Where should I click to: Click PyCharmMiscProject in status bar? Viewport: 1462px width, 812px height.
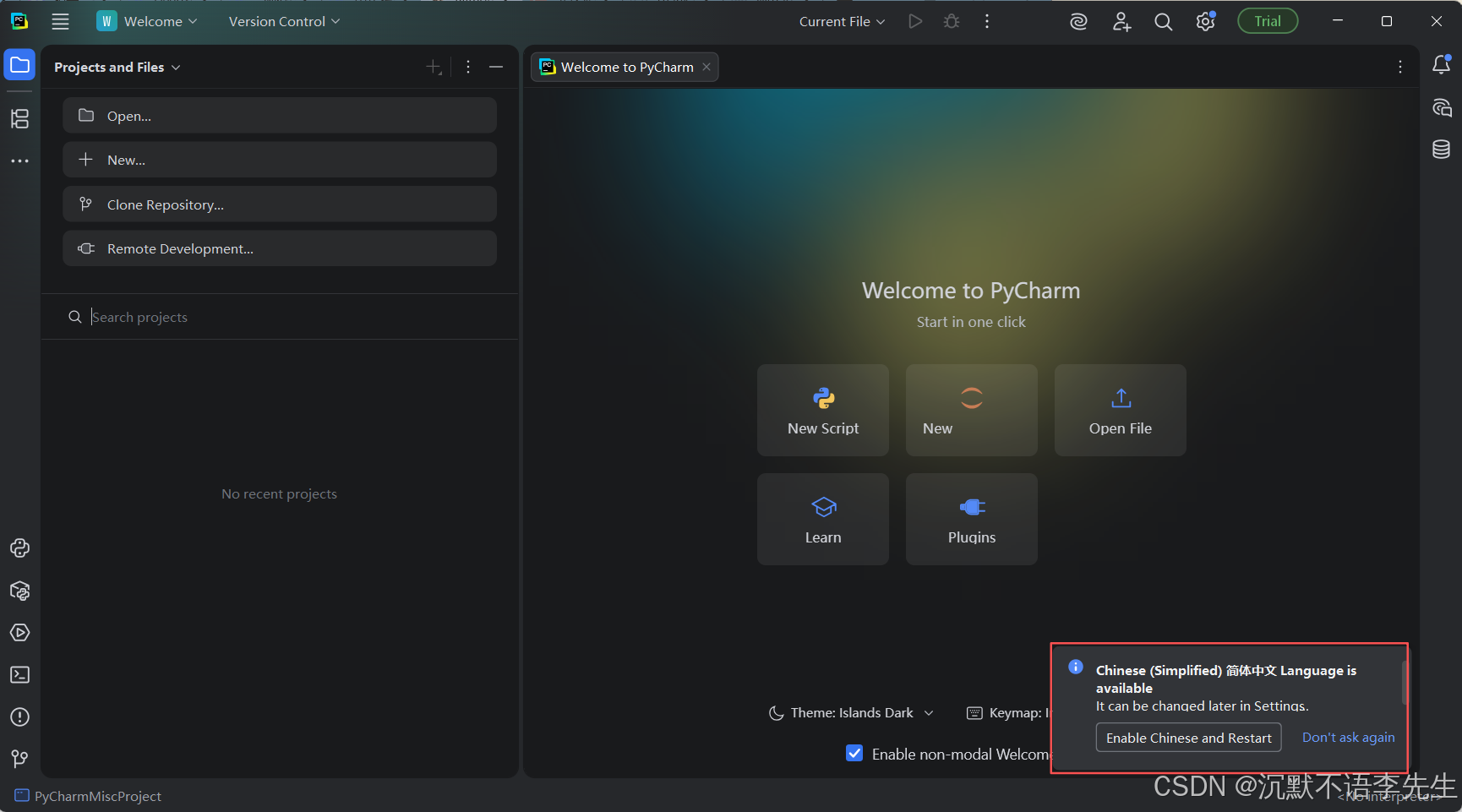click(x=88, y=796)
